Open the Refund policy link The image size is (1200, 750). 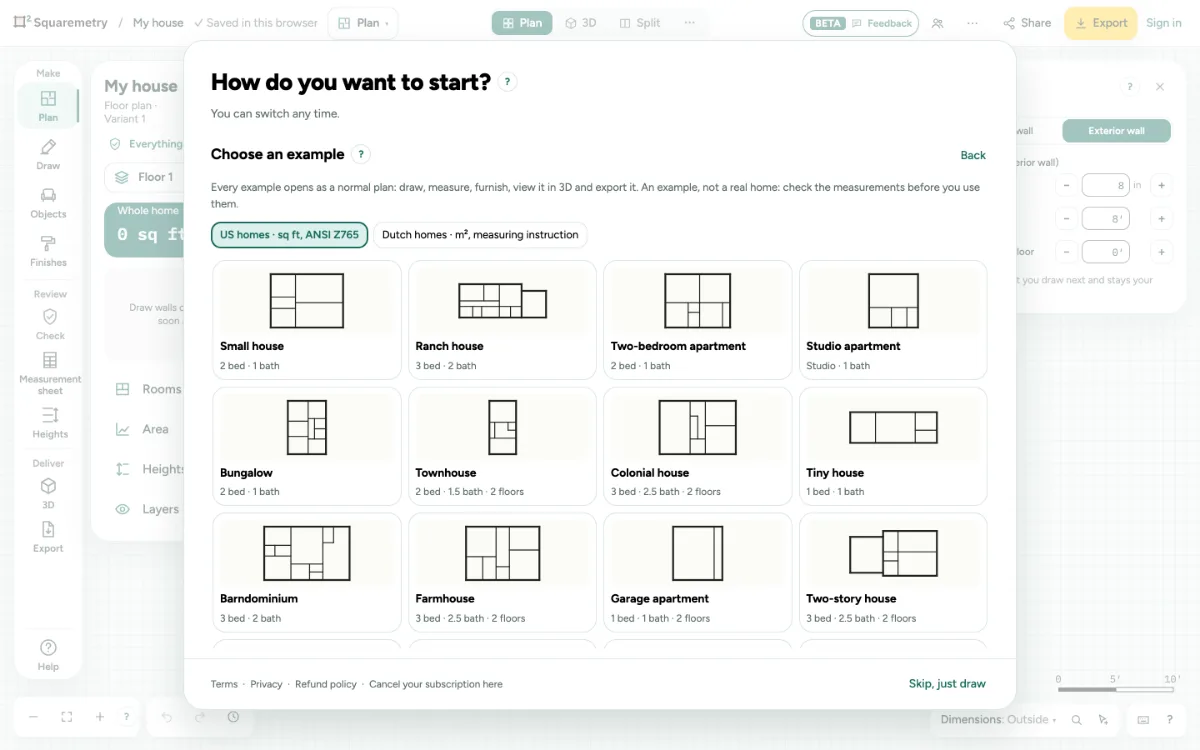(326, 684)
